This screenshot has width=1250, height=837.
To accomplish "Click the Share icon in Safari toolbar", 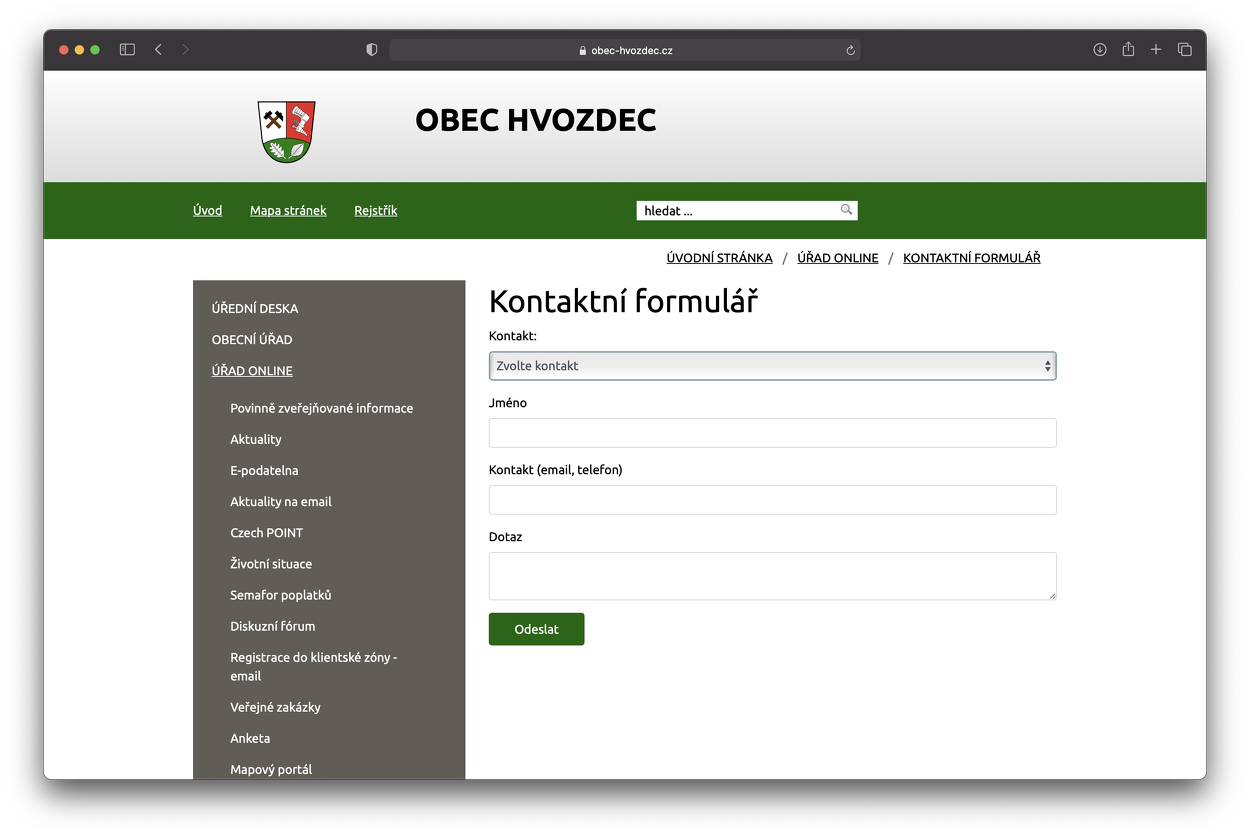I will (x=1128, y=49).
